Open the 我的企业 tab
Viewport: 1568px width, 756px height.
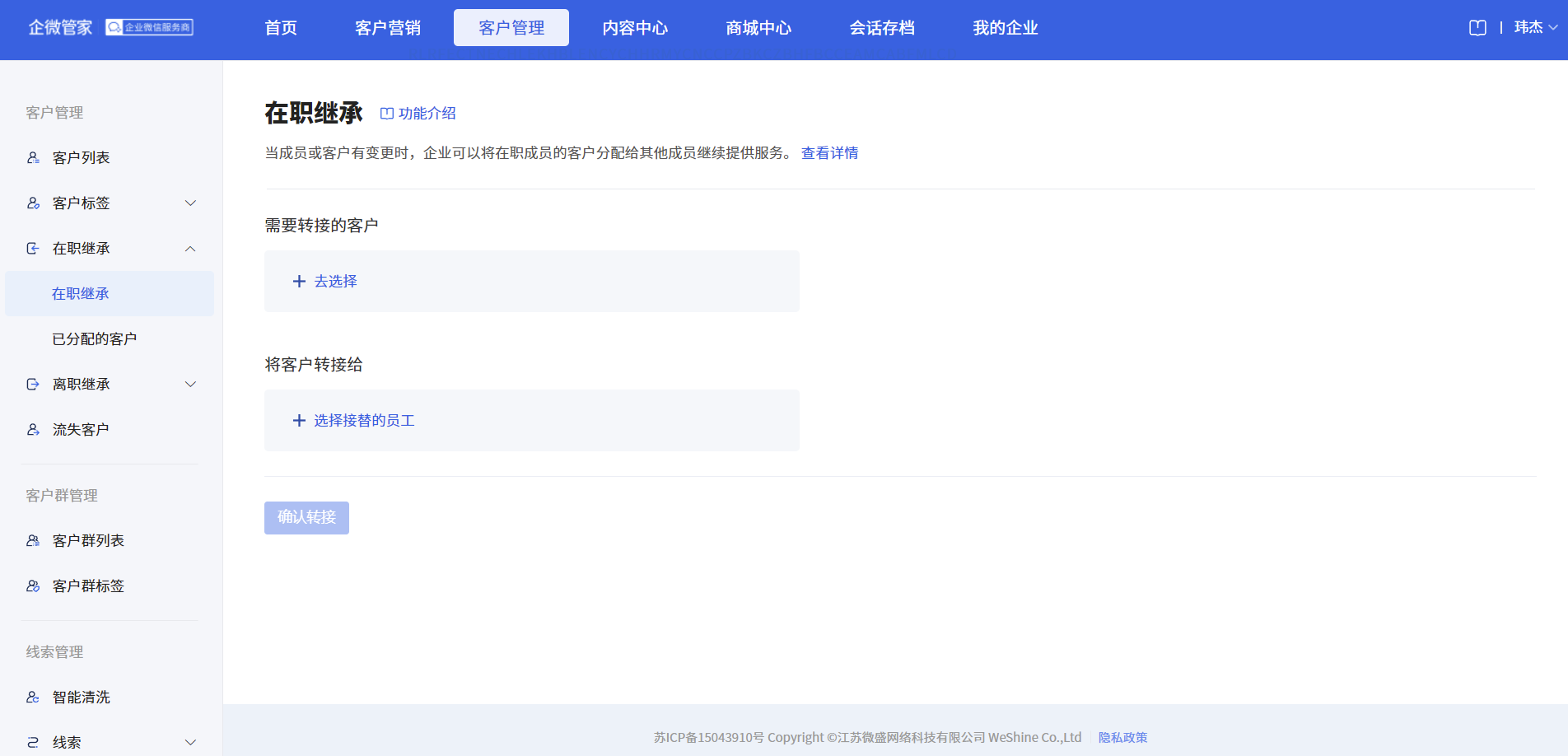[1006, 28]
